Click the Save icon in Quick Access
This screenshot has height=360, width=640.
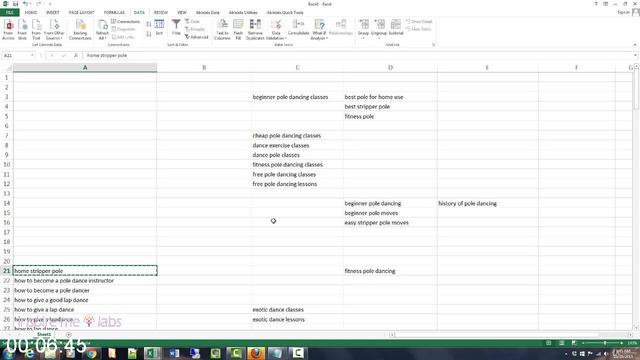(16, 4)
